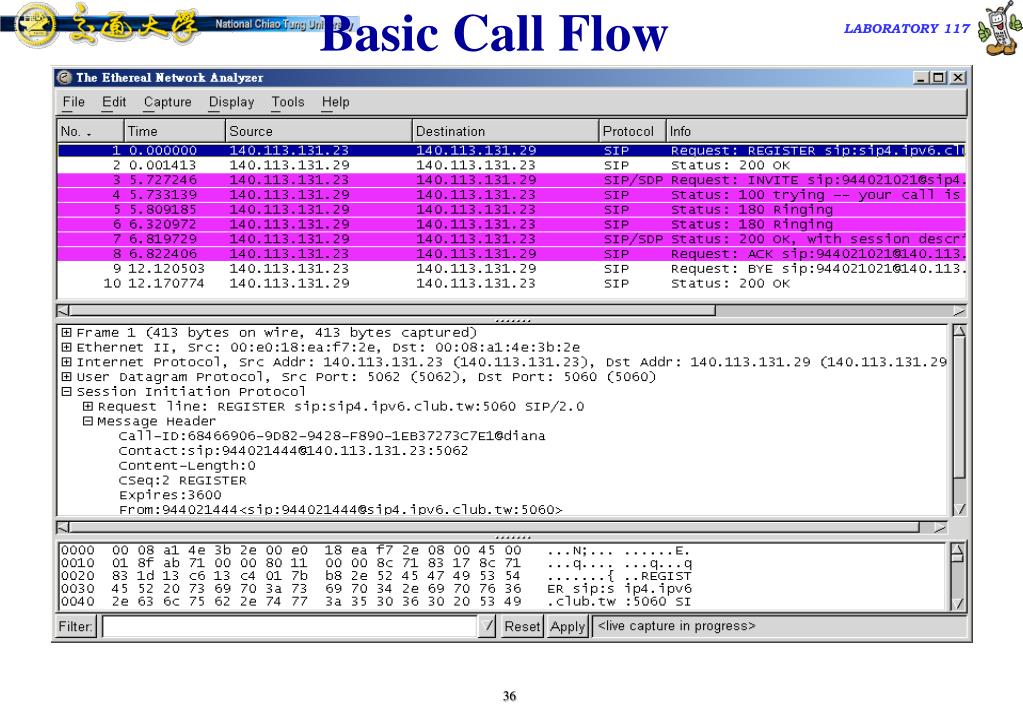The image size is (1023, 708).
Task: Click hex dump line 0040
Action: tap(376, 602)
